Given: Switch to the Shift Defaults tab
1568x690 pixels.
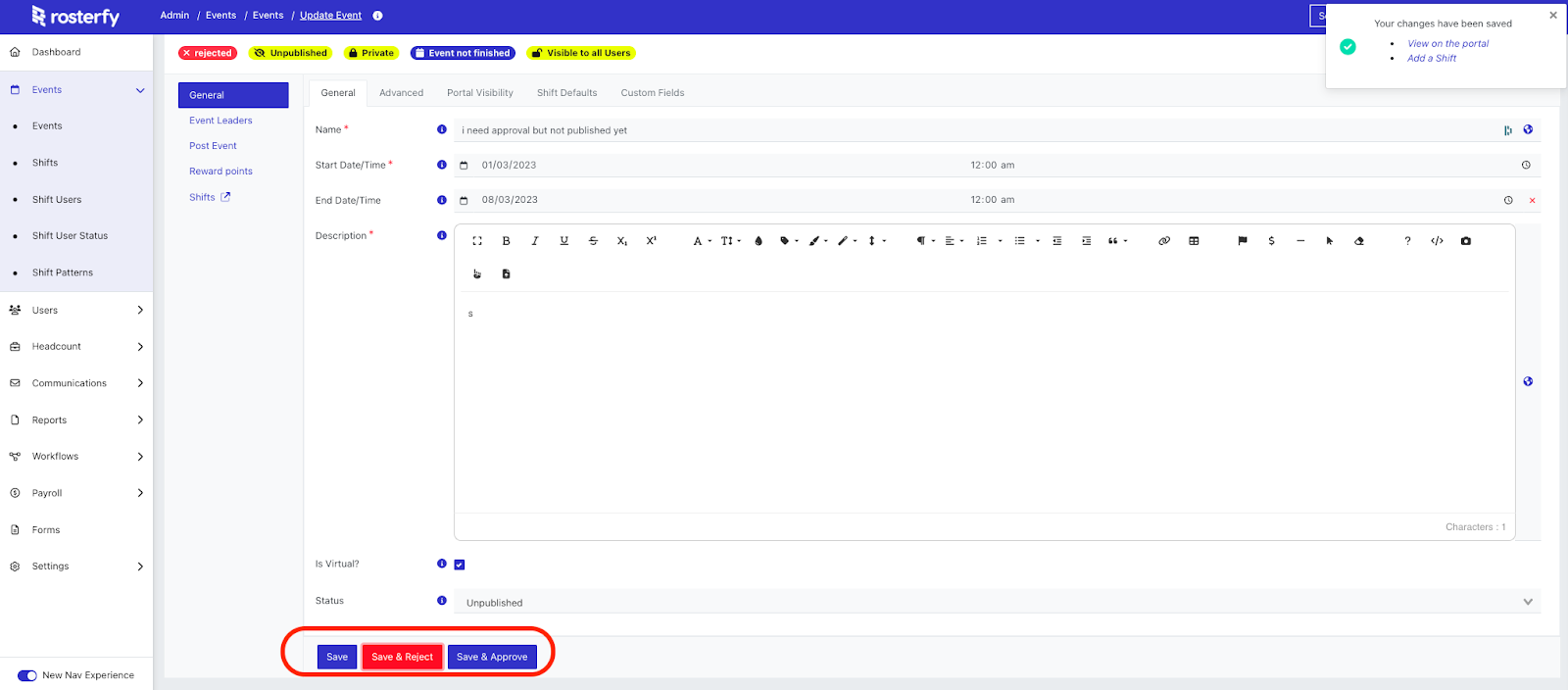Looking at the screenshot, I should [566, 93].
